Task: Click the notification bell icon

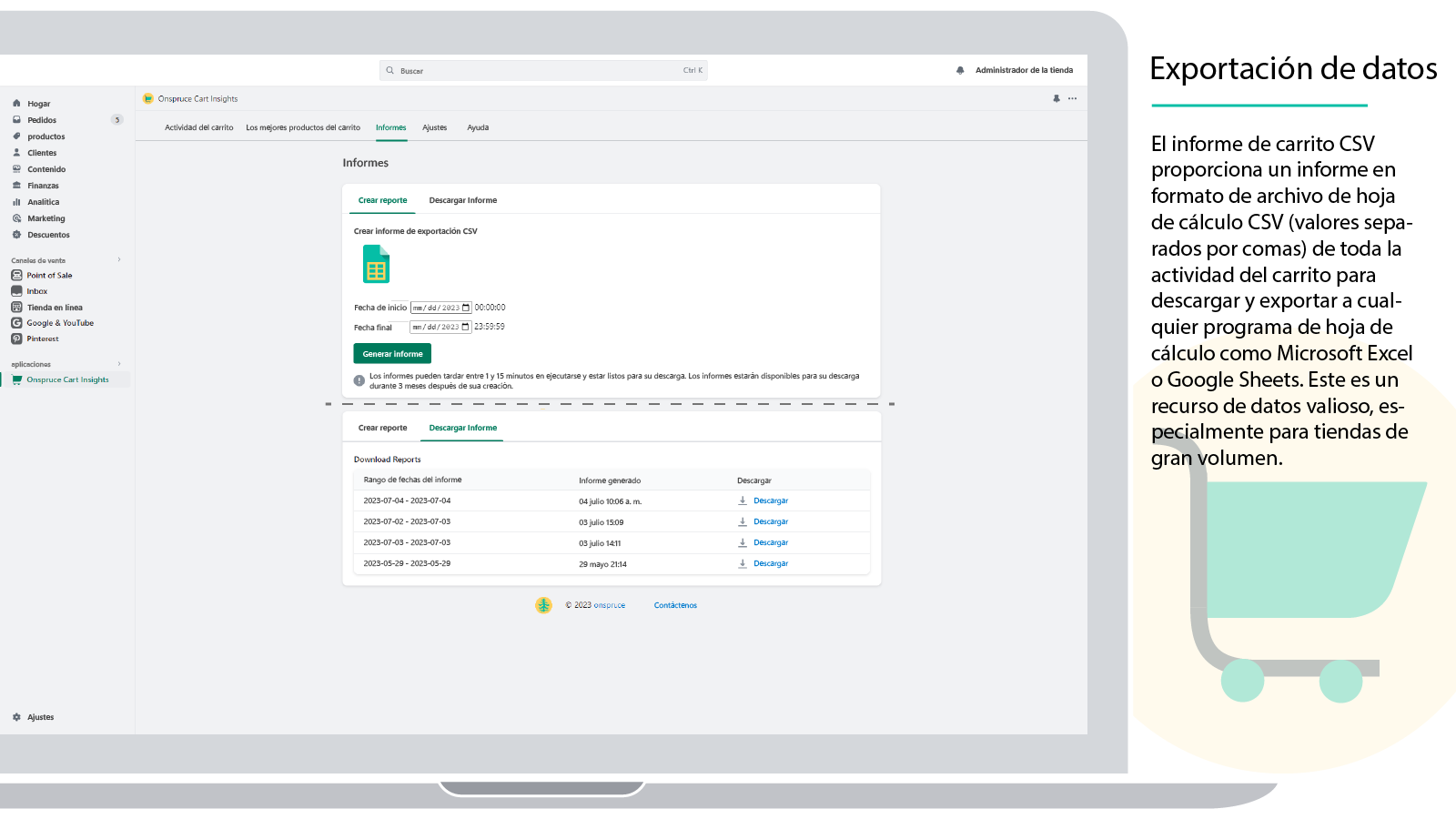Action: coord(960,70)
